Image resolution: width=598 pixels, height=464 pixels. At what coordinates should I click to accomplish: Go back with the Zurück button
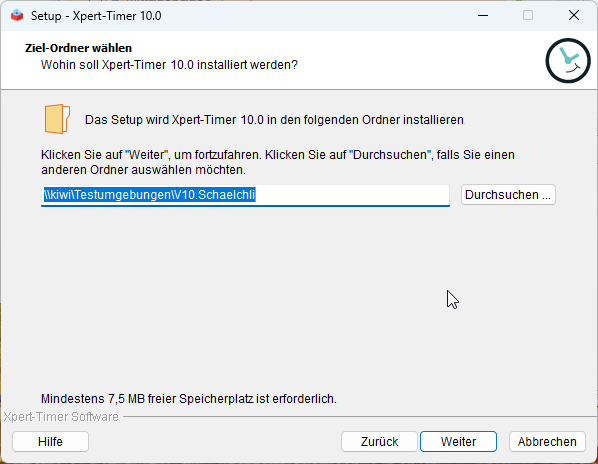click(379, 442)
